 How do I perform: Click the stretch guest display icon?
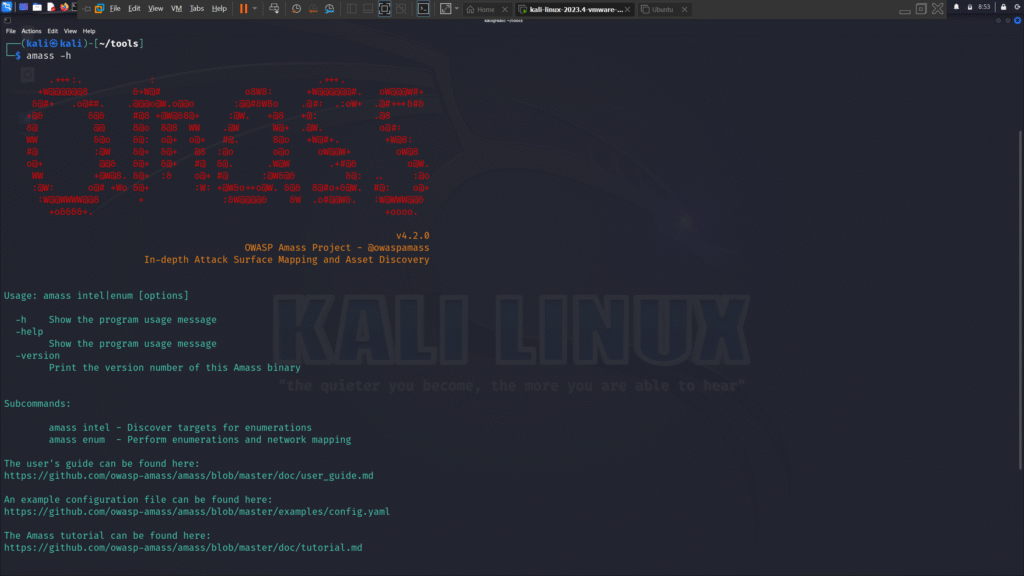[x=445, y=8]
